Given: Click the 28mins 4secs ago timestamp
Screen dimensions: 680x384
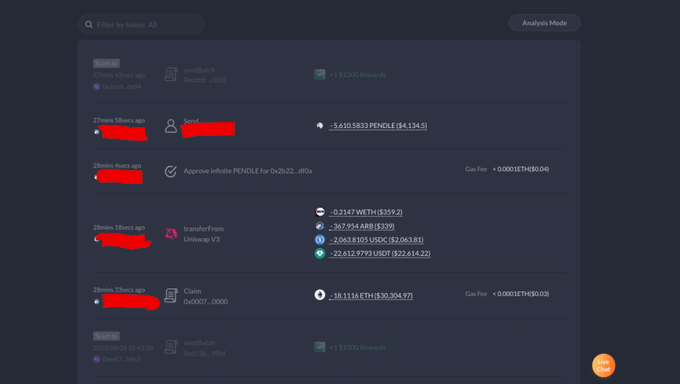Looking at the screenshot, I should [x=117, y=165].
